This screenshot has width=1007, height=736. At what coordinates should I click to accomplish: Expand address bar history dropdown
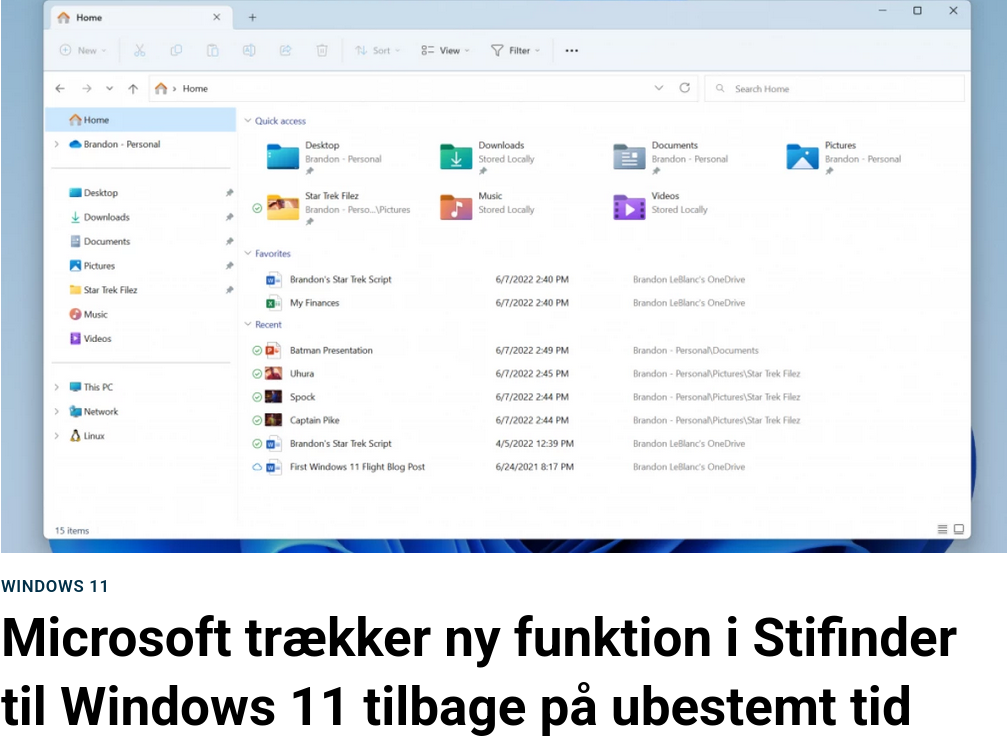click(x=658, y=88)
